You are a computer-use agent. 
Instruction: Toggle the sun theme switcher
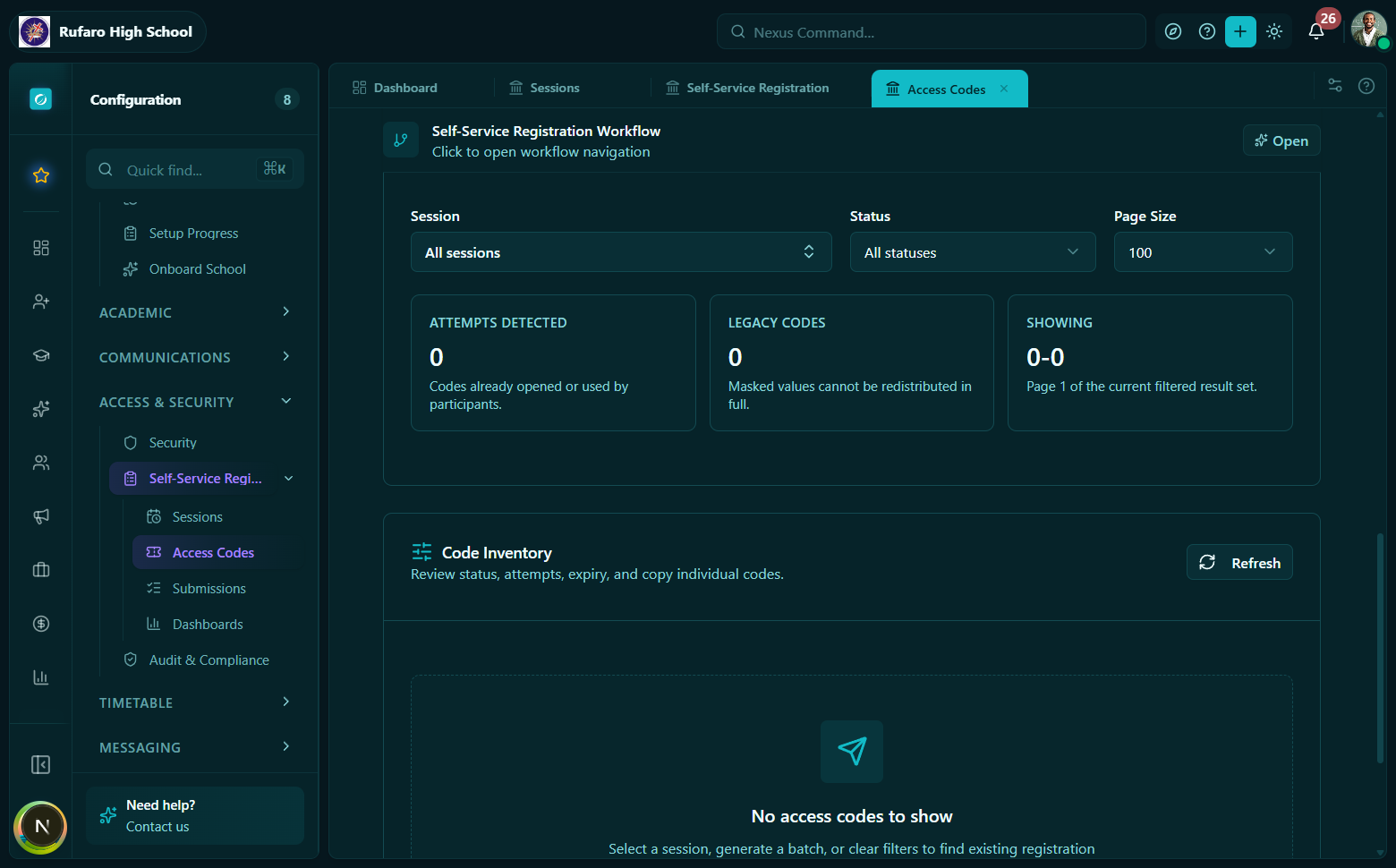pos(1274,31)
